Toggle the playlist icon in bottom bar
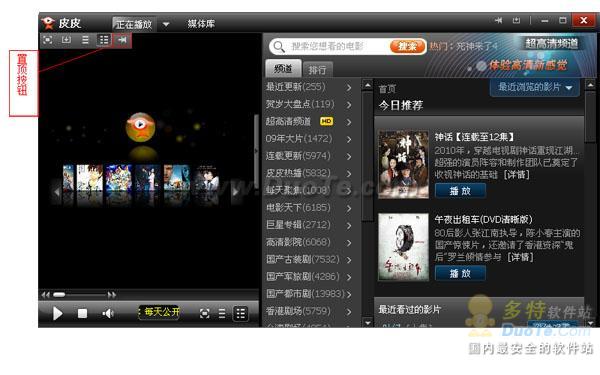Viewport: 600px width, 375px height. pos(222,314)
